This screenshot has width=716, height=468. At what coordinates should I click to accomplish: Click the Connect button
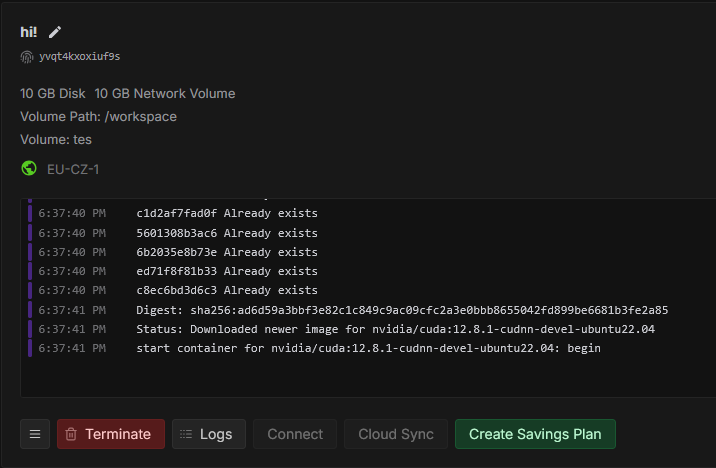tap(295, 434)
